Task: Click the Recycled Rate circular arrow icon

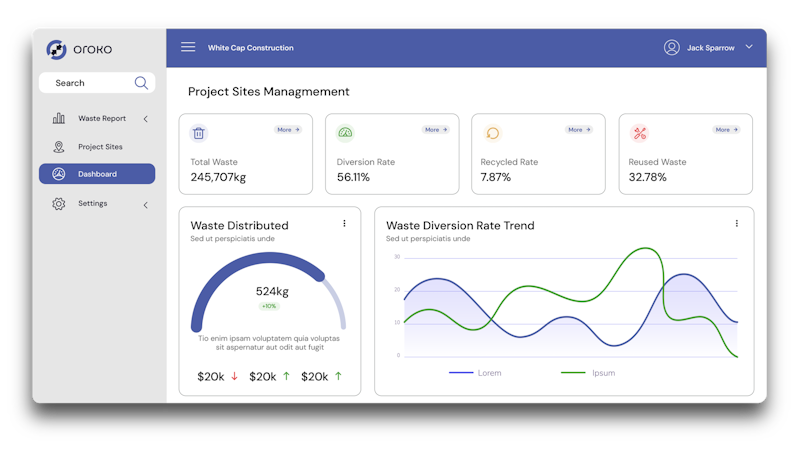Action: point(492,133)
